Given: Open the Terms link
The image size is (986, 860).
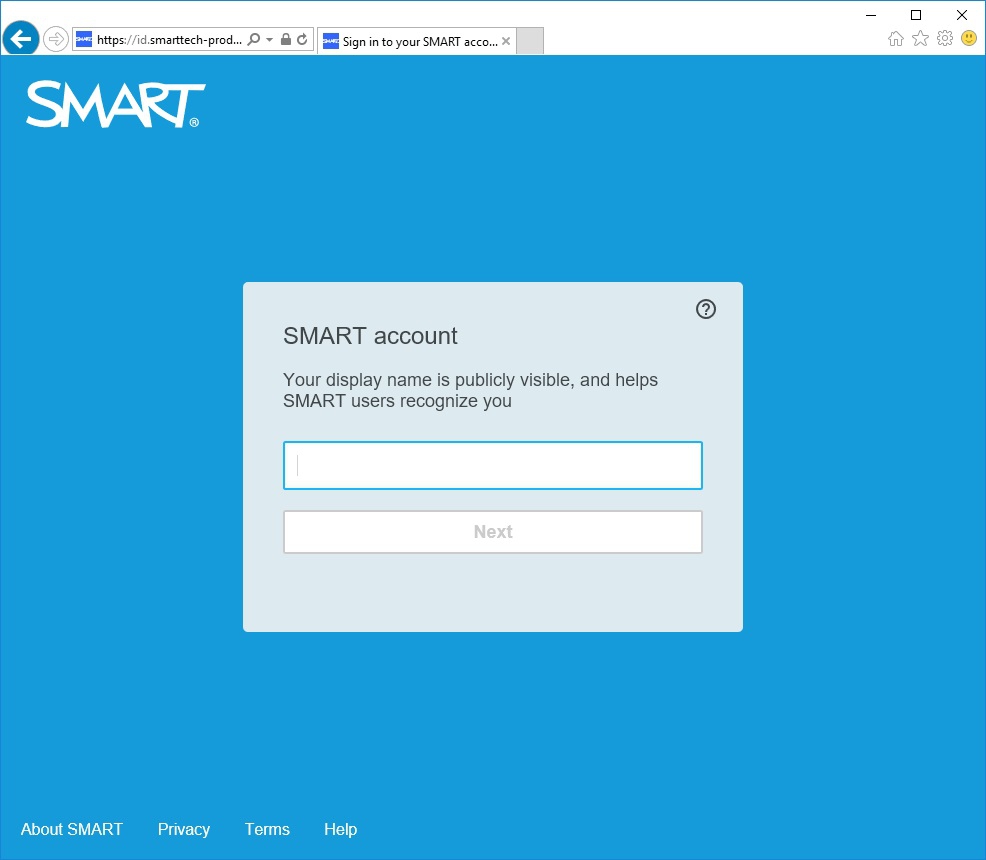Looking at the screenshot, I should [x=267, y=829].
